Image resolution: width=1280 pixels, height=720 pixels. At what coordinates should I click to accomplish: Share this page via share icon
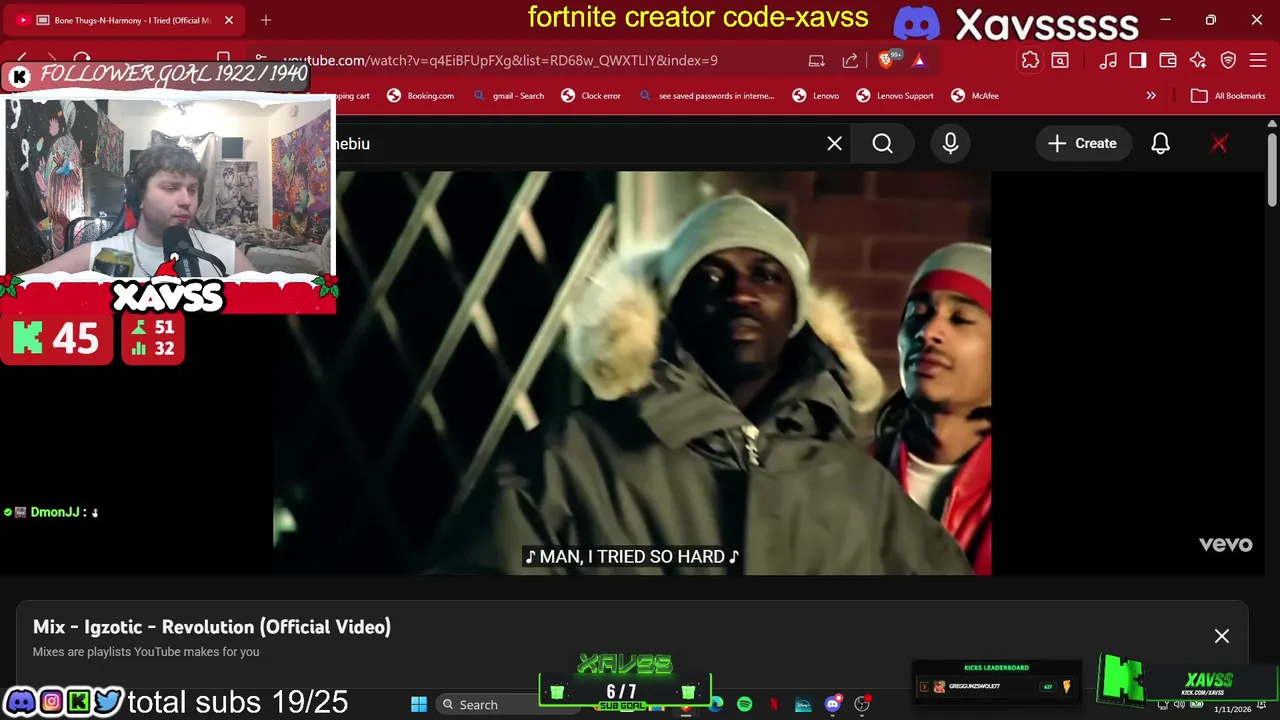[850, 60]
